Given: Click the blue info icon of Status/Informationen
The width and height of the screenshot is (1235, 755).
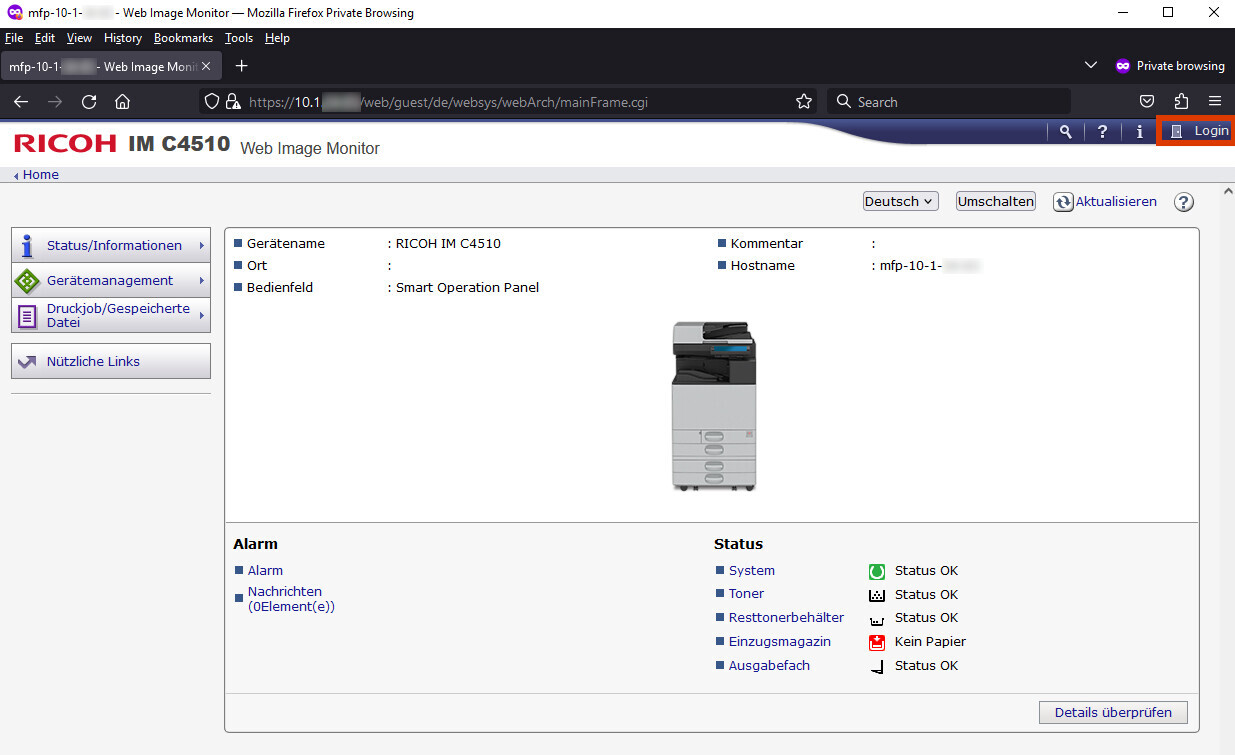Looking at the screenshot, I should [27, 245].
